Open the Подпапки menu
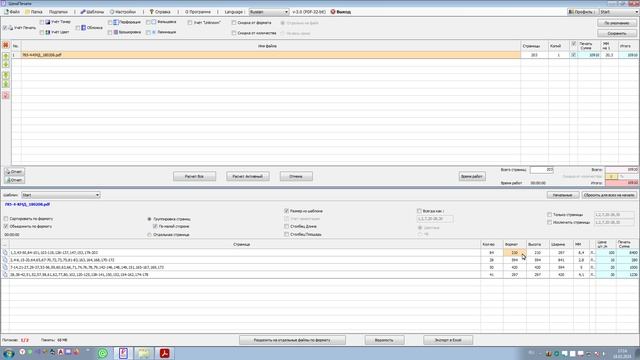The width and height of the screenshot is (640, 360). click(58, 12)
